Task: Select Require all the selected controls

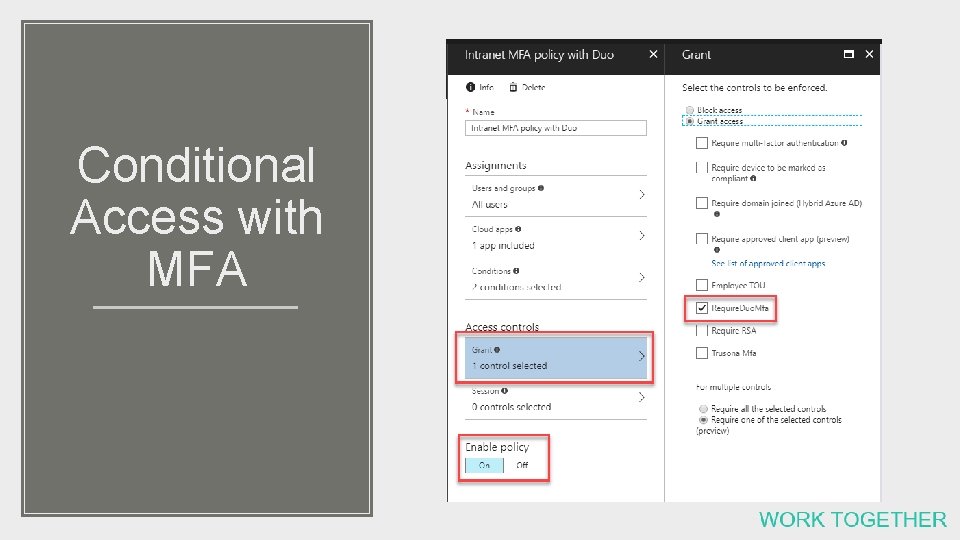Action: coord(703,408)
